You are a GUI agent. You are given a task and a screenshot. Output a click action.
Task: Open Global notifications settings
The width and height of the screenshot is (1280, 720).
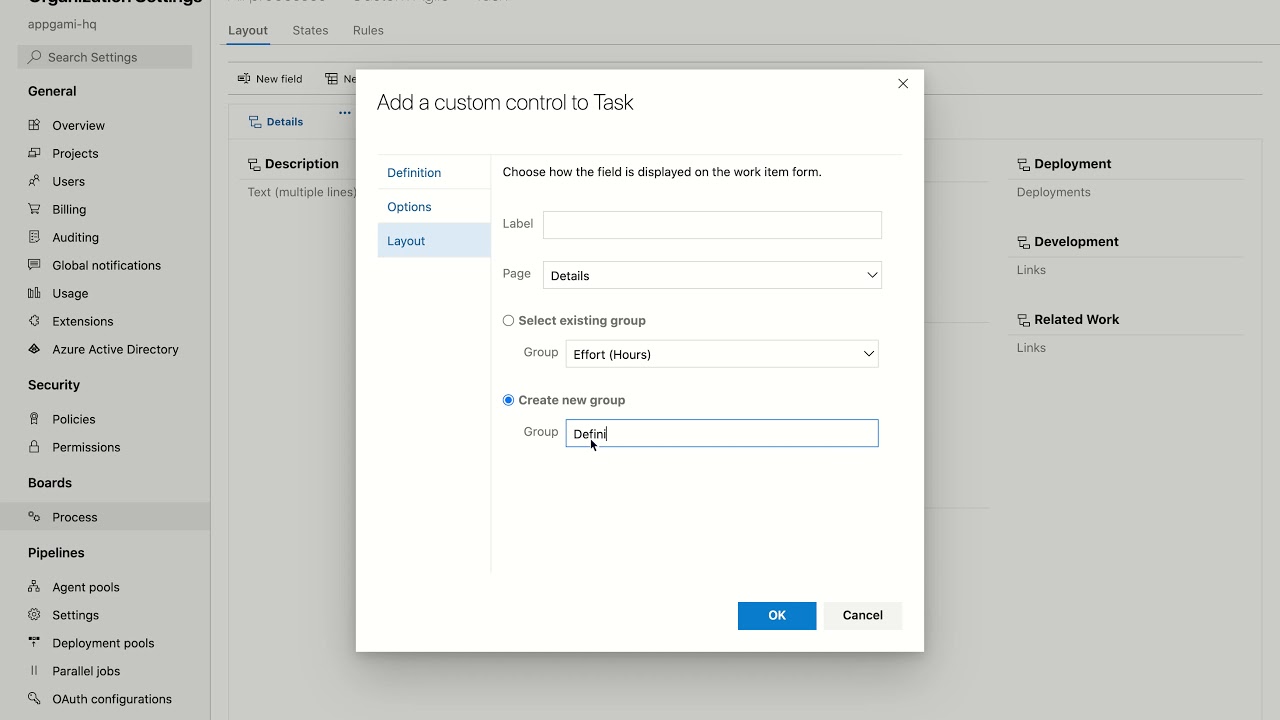(107, 265)
